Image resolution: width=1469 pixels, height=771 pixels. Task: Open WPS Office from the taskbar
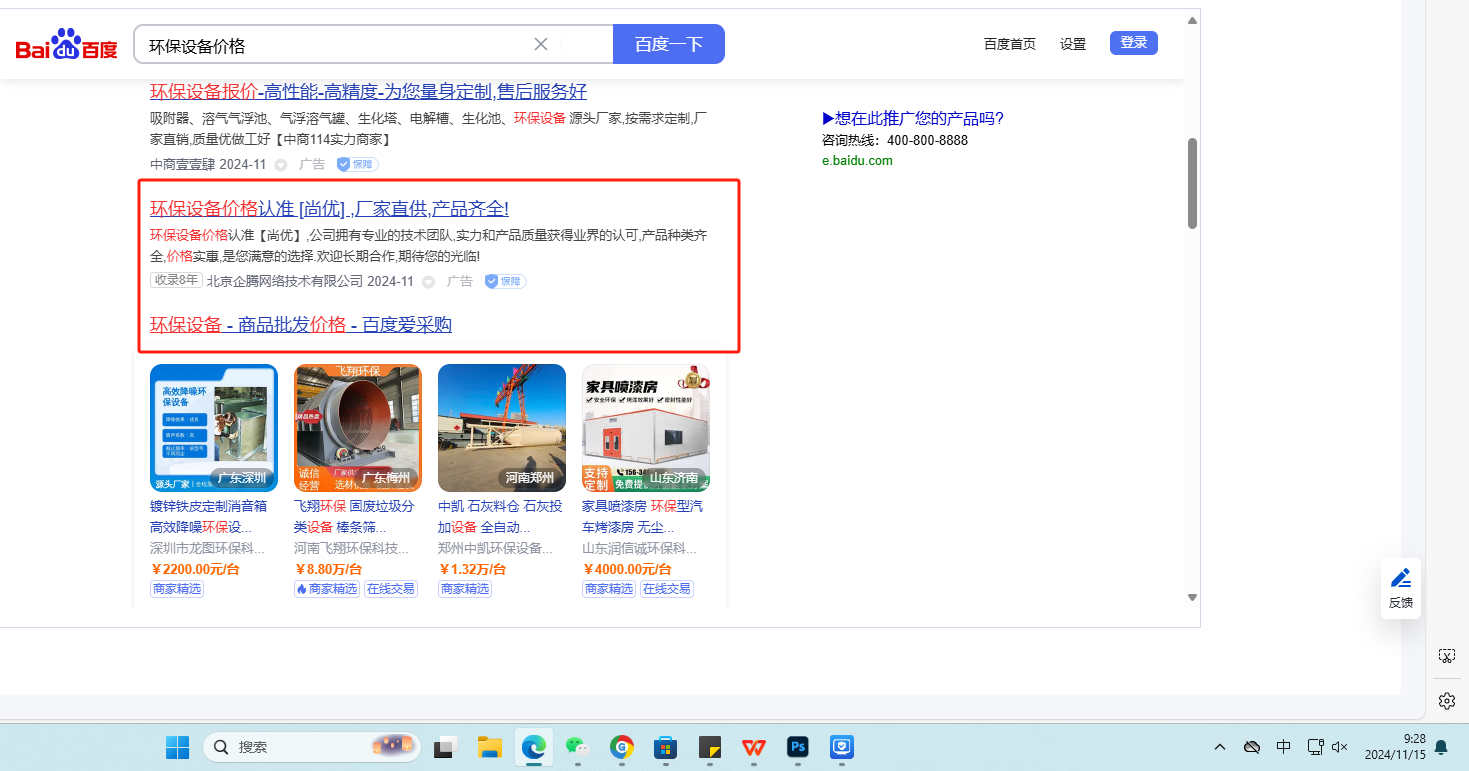pos(754,747)
